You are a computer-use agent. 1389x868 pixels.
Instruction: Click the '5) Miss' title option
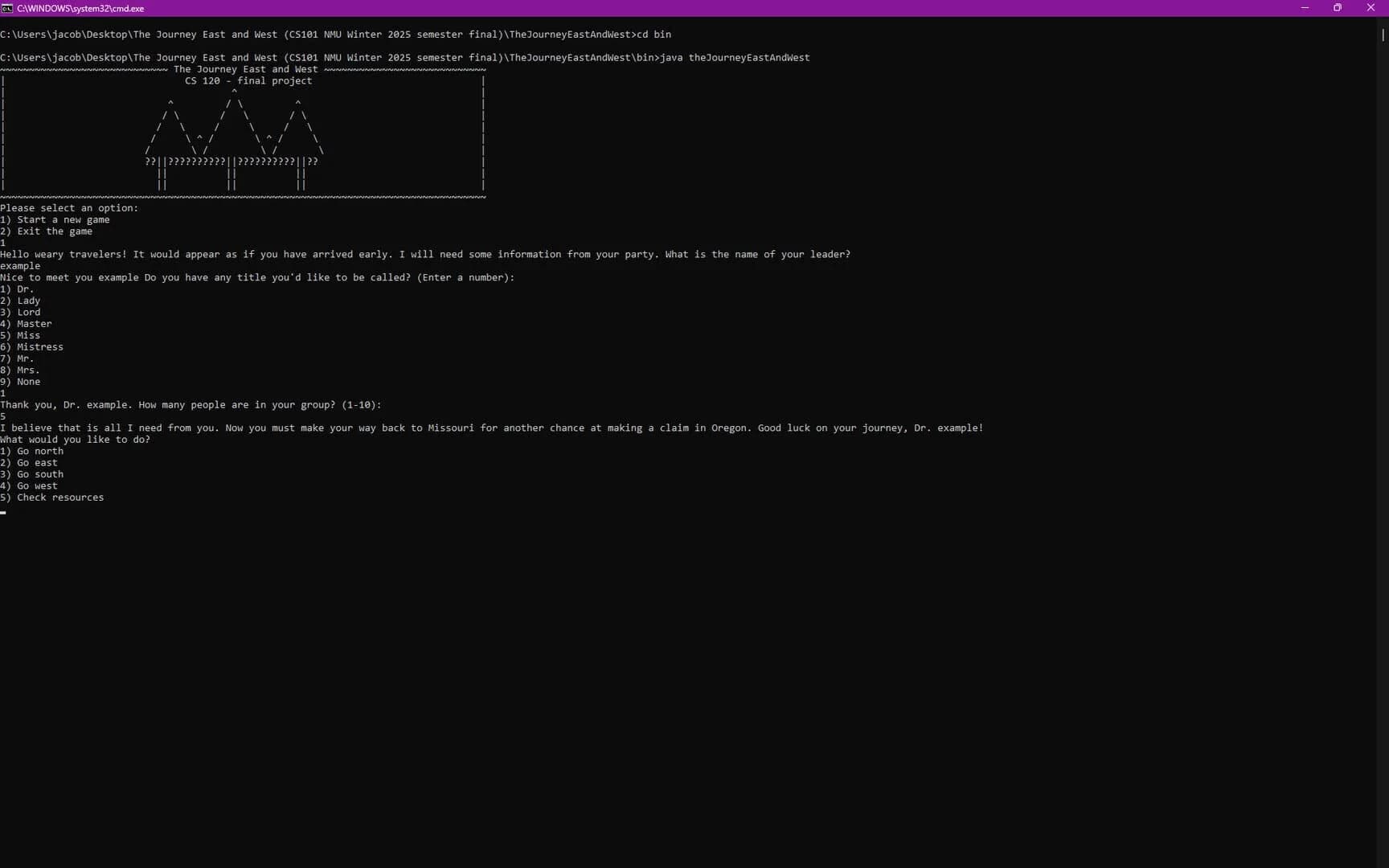tap(20, 335)
